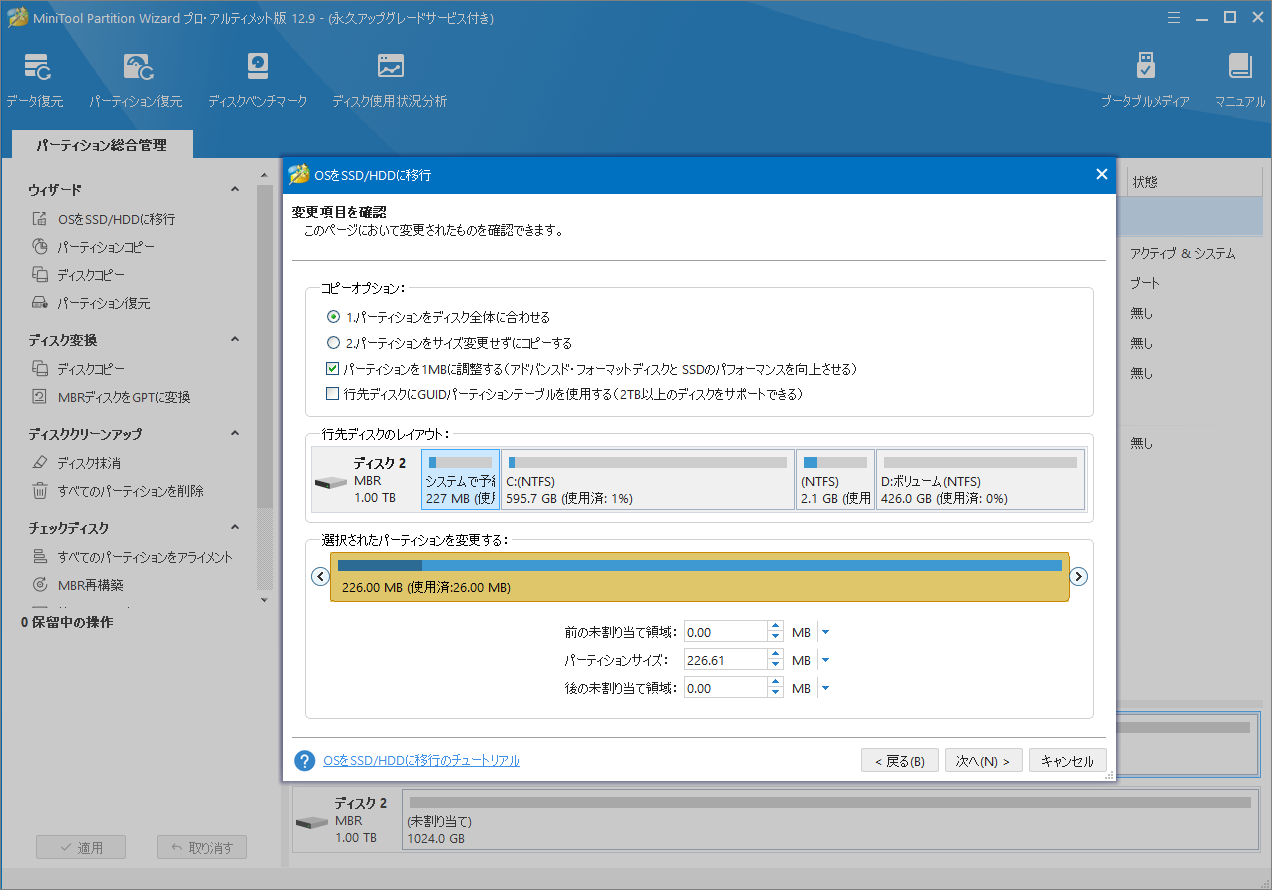This screenshot has height=890, width=1272.
Task: Select (NTFS) 2.1 GB partition block
Action: 836,479
